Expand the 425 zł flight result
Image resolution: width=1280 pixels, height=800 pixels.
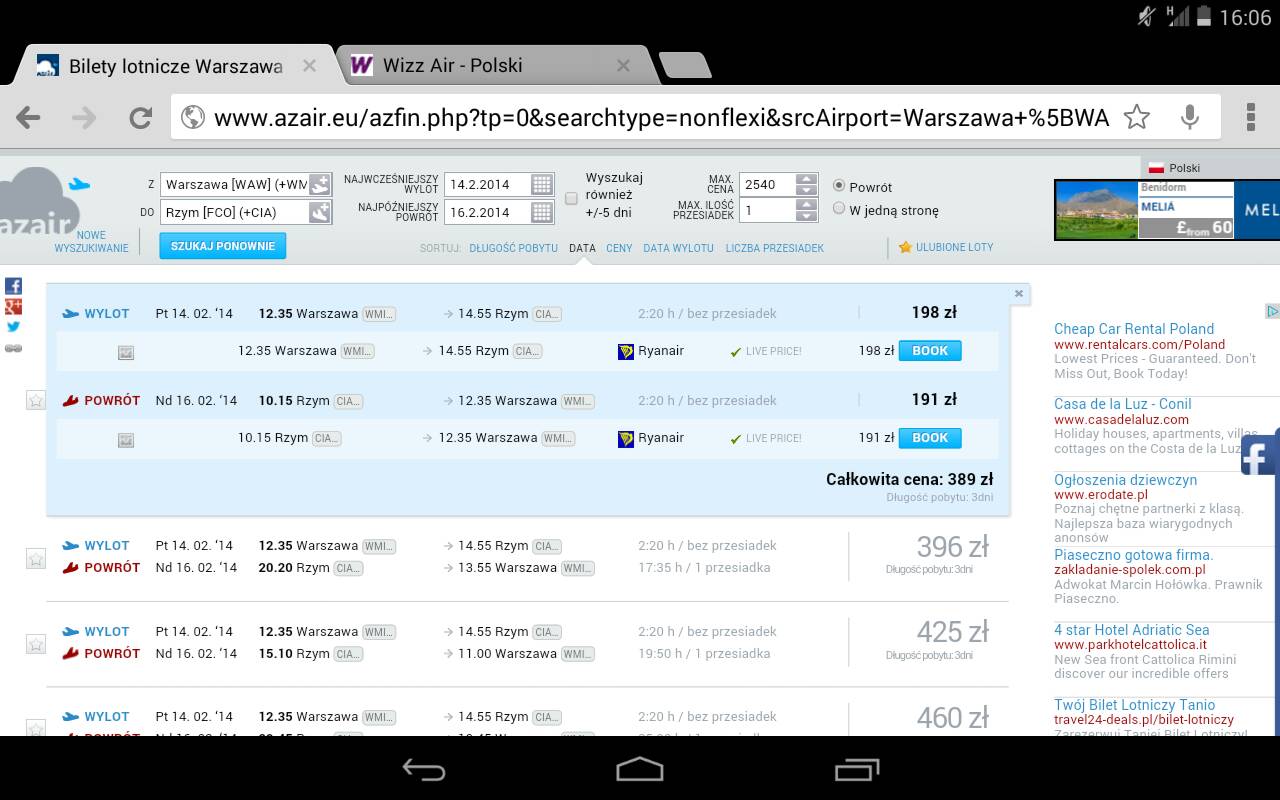click(527, 643)
